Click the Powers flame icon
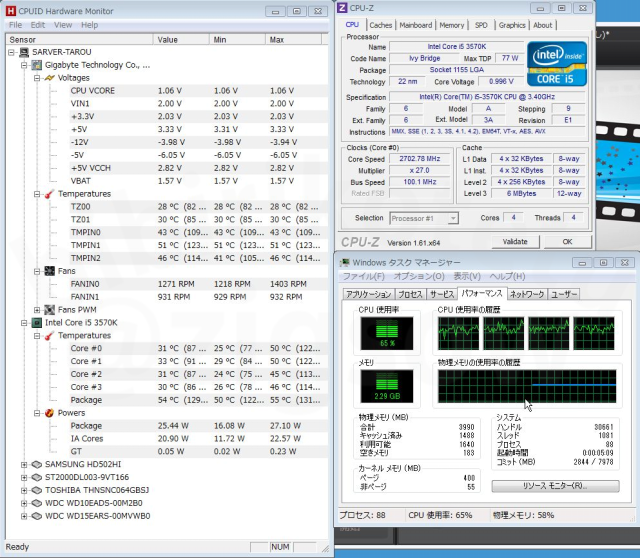640x558 pixels. (50, 412)
